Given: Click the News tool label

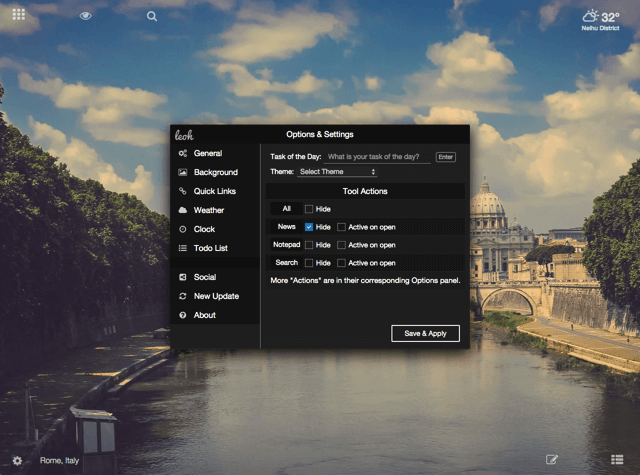Looking at the screenshot, I should coord(287,227).
